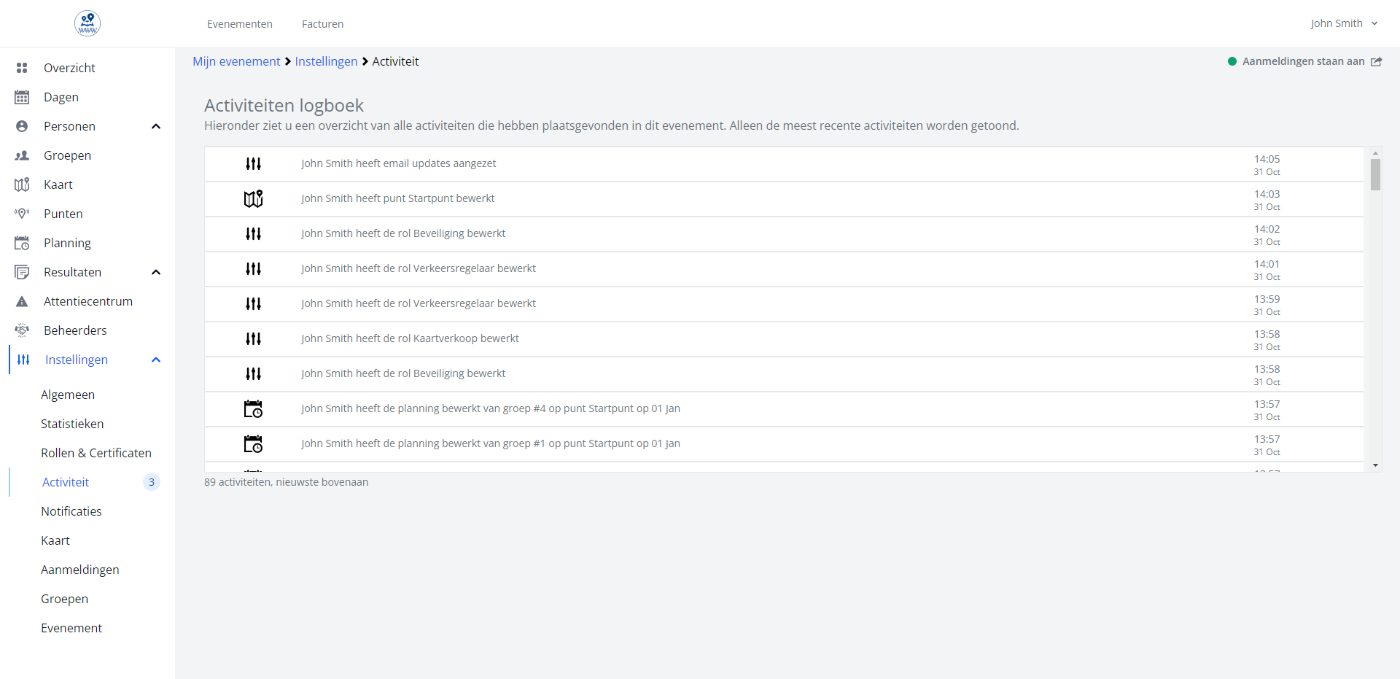Open Facturen in top navigation
The image size is (1400, 679).
tap(322, 24)
